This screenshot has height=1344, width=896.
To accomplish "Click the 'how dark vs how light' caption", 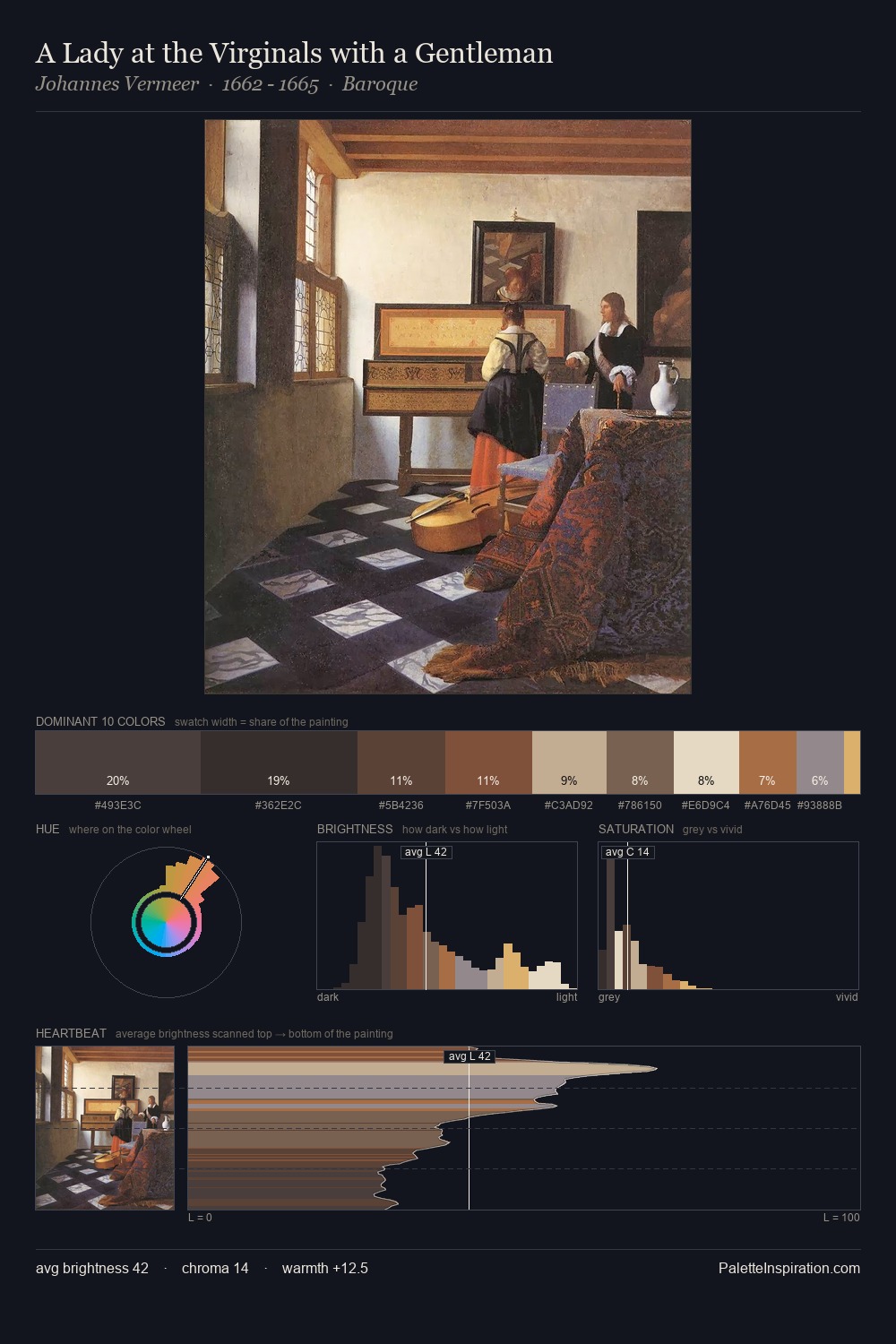I will (x=454, y=830).
